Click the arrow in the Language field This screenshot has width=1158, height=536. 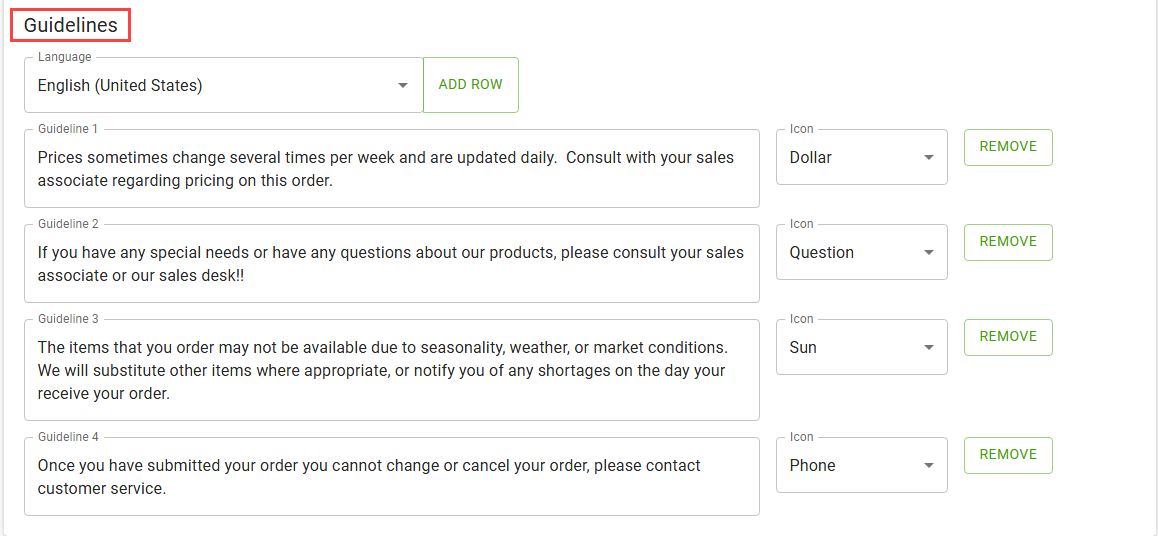403,86
